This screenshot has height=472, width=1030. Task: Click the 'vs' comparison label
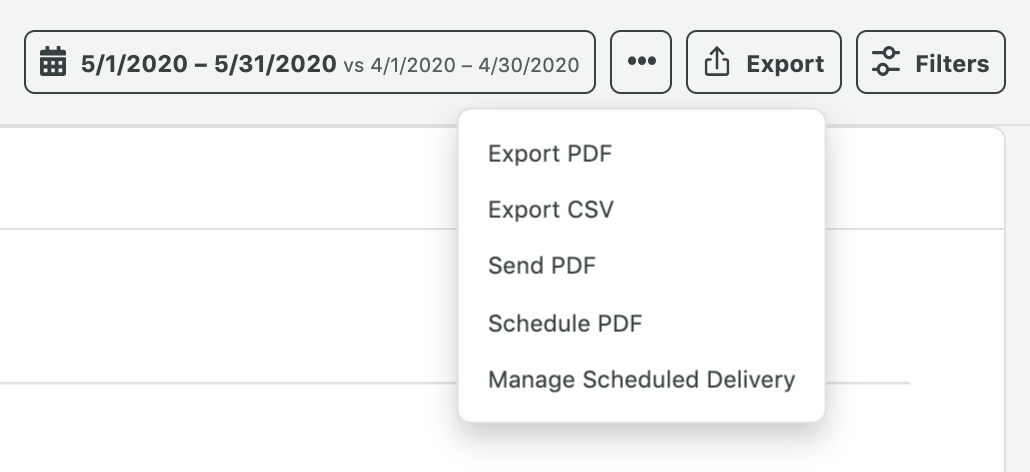point(353,66)
